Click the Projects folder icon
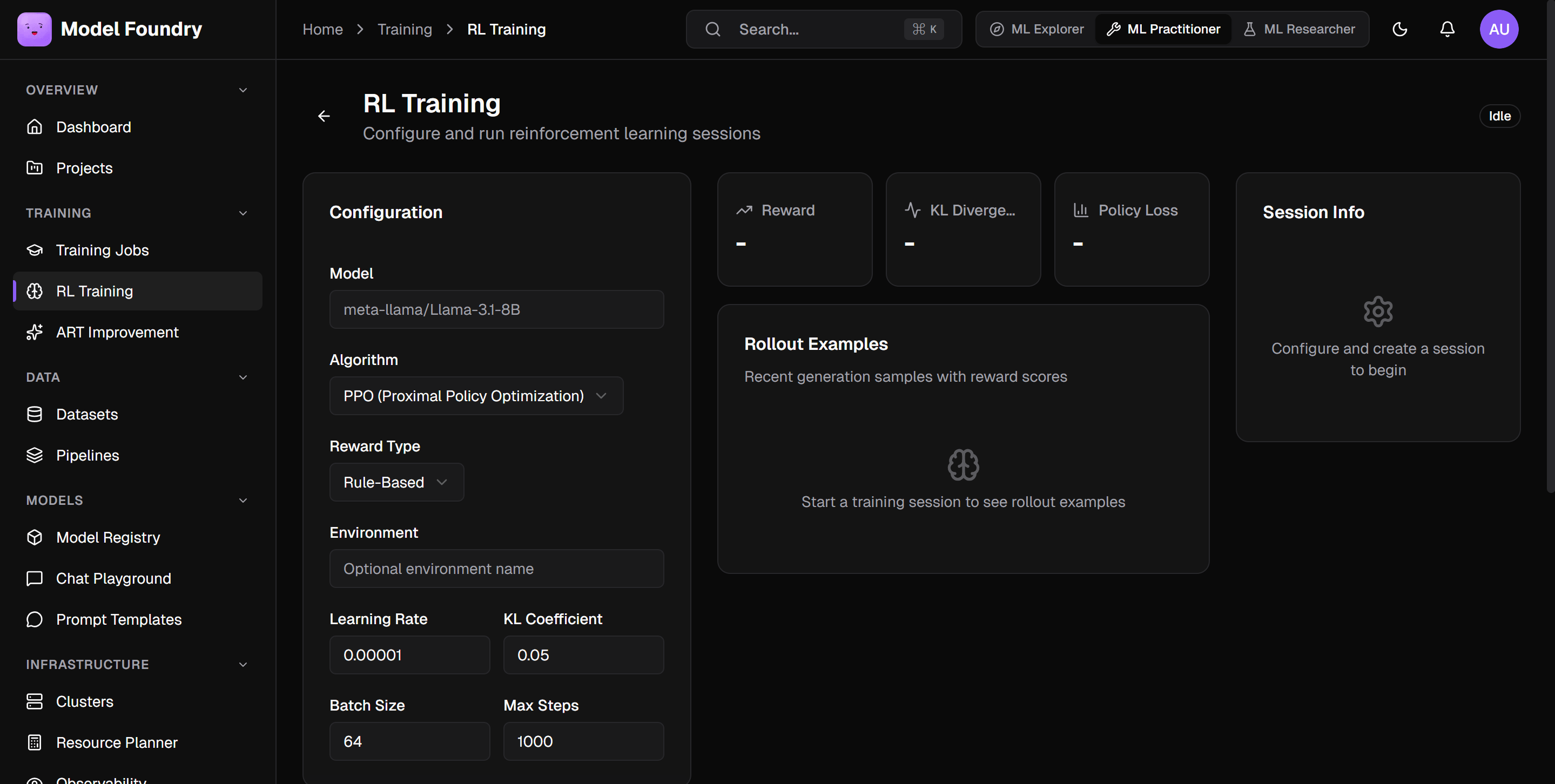This screenshot has height=784, width=1555. (x=35, y=168)
